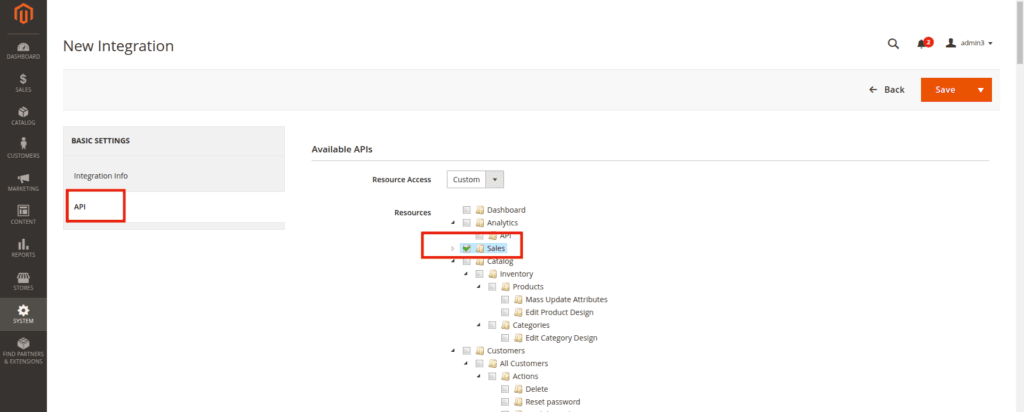Check the Customers resource checkbox
The width and height of the screenshot is (1024, 412).
pos(466,351)
